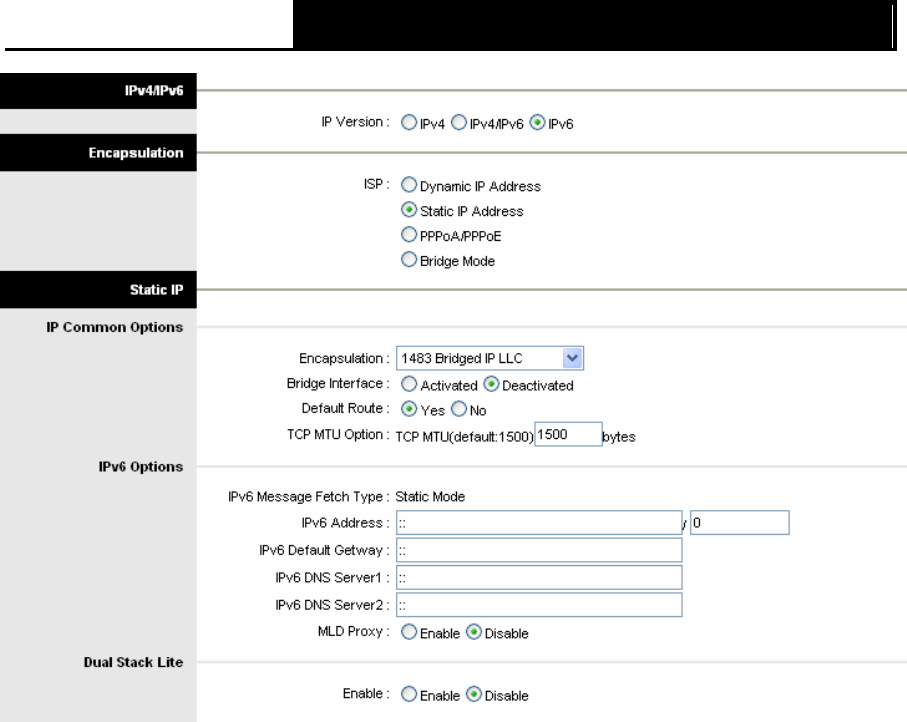Click the IPv6 prefix length field
The width and height of the screenshot is (907, 722).
740,522
